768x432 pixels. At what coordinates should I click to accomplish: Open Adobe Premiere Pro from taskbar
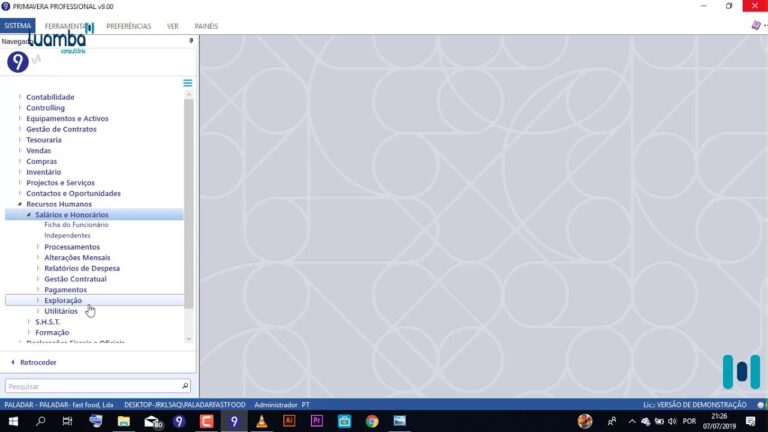pos(317,421)
